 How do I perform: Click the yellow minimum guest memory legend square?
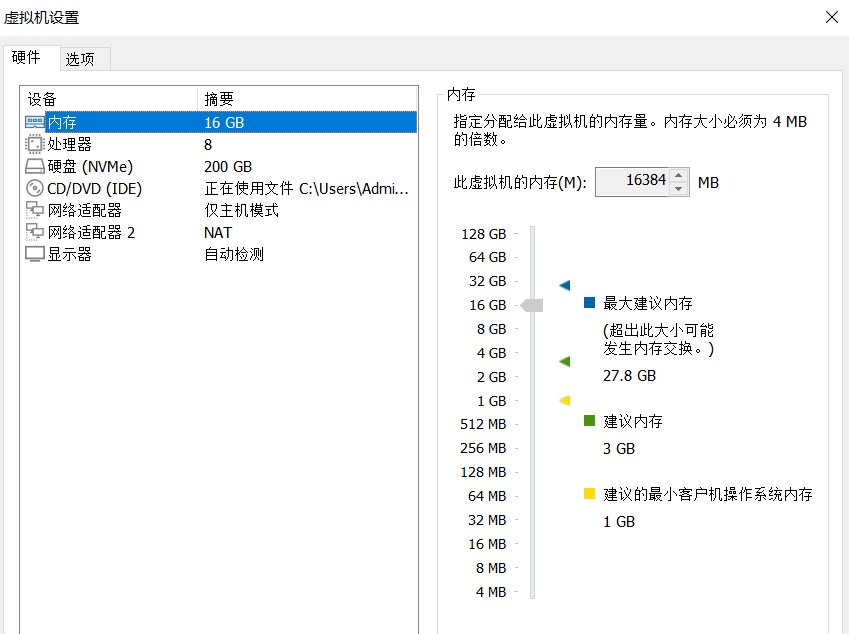coord(590,493)
